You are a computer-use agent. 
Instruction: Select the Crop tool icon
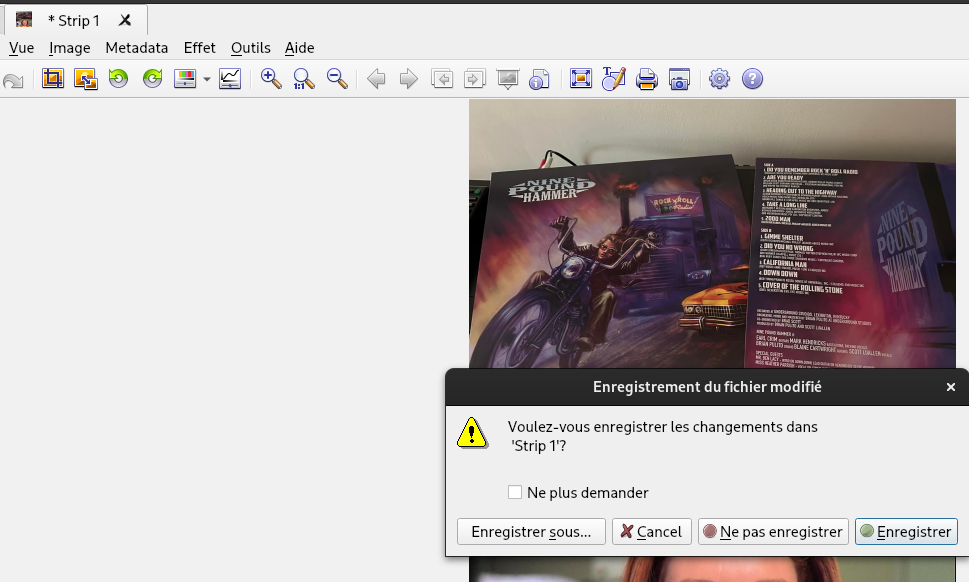pos(53,78)
